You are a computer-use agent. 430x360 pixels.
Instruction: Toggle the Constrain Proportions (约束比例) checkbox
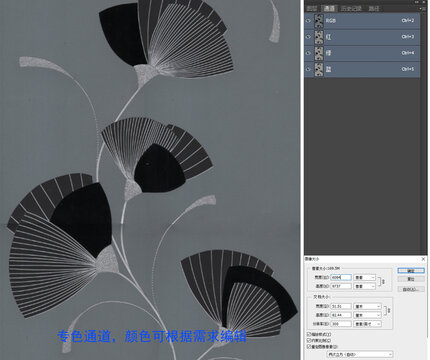tap(309, 340)
